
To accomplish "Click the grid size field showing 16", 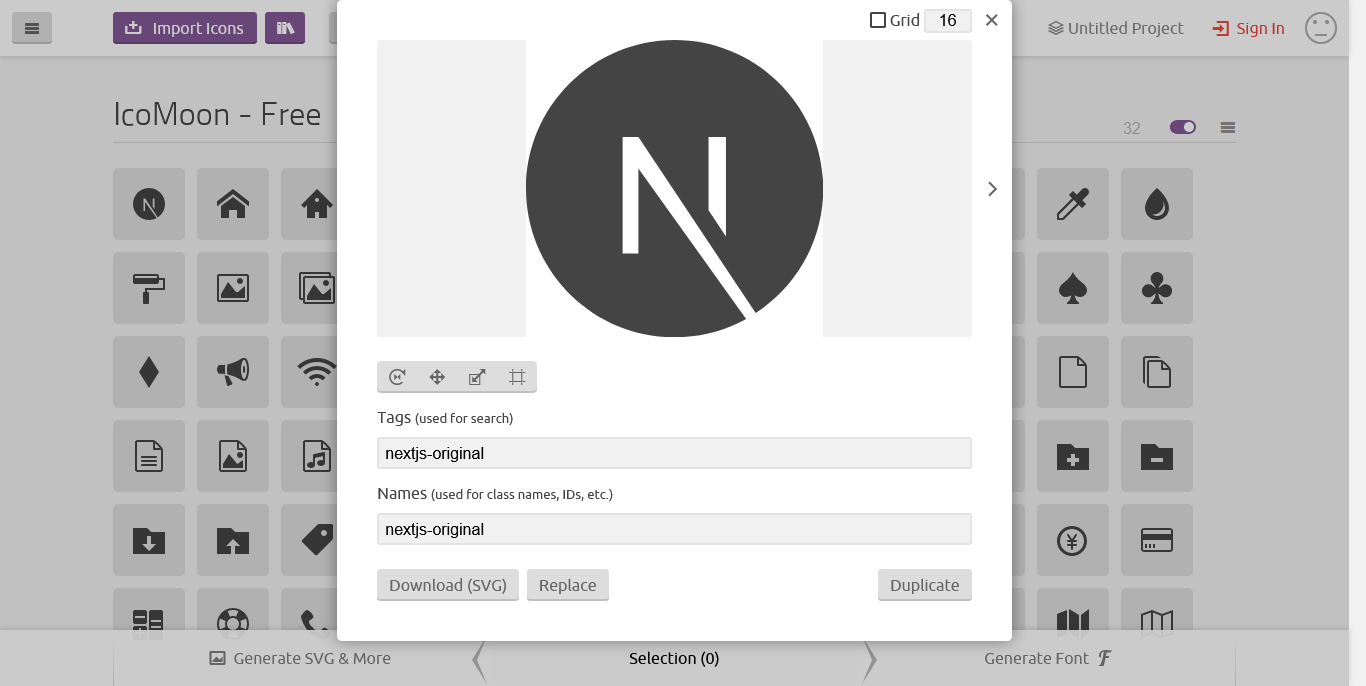I will 947,20.
